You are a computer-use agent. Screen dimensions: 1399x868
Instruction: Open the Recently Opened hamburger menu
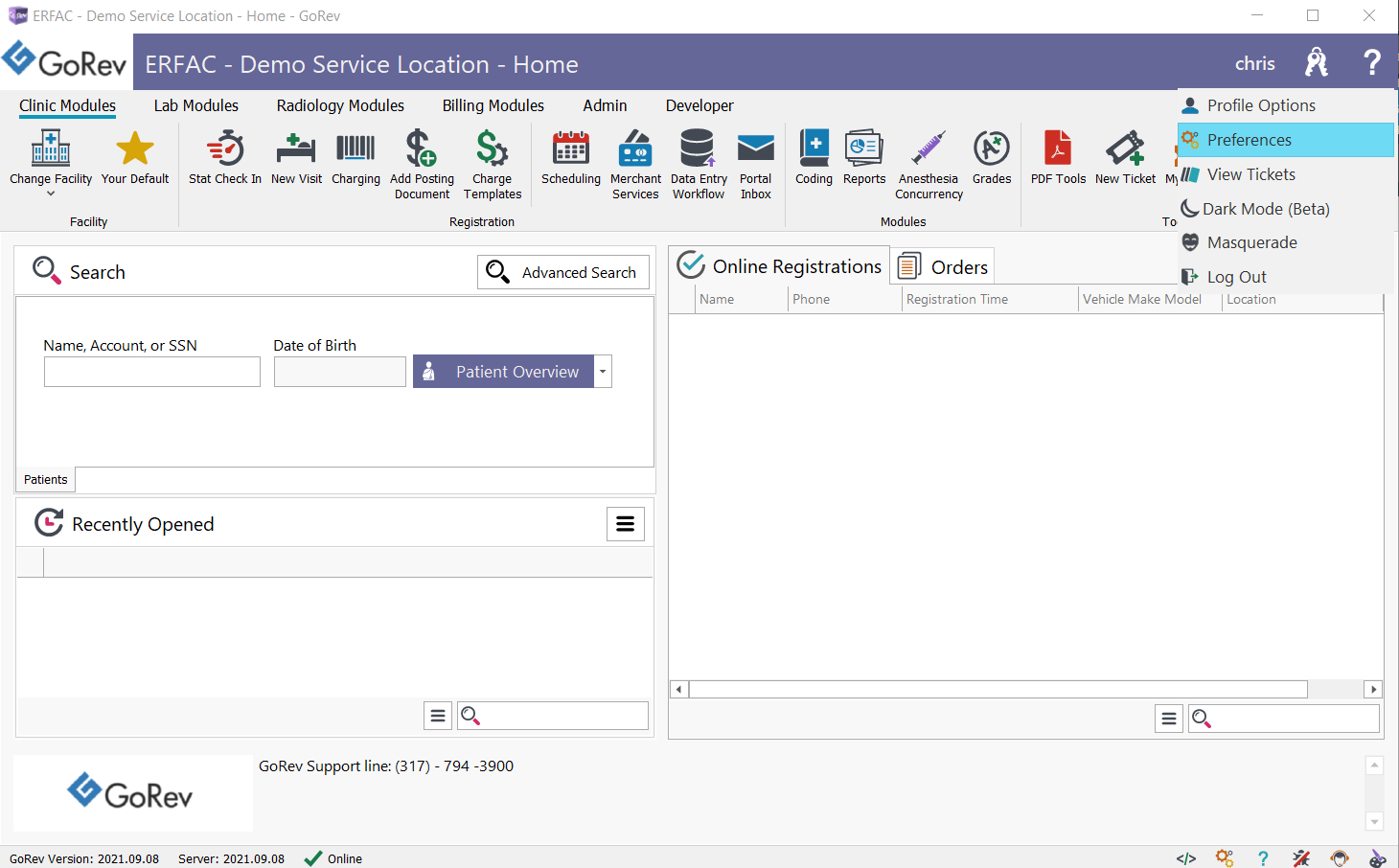click(626, 524)
